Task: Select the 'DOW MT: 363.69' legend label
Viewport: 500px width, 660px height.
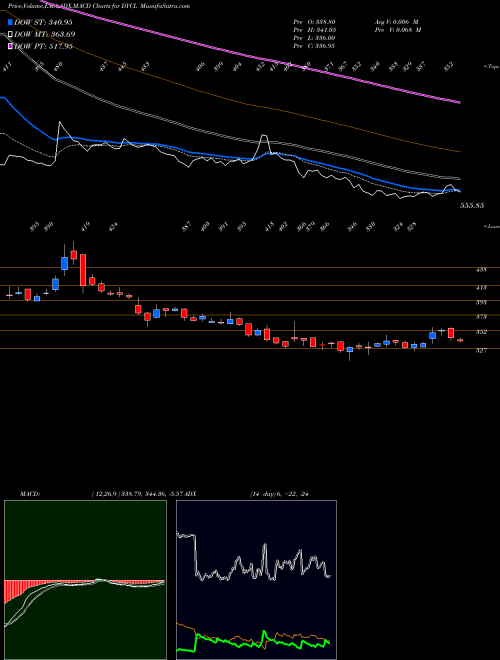Action: click(x=45, y=35)
